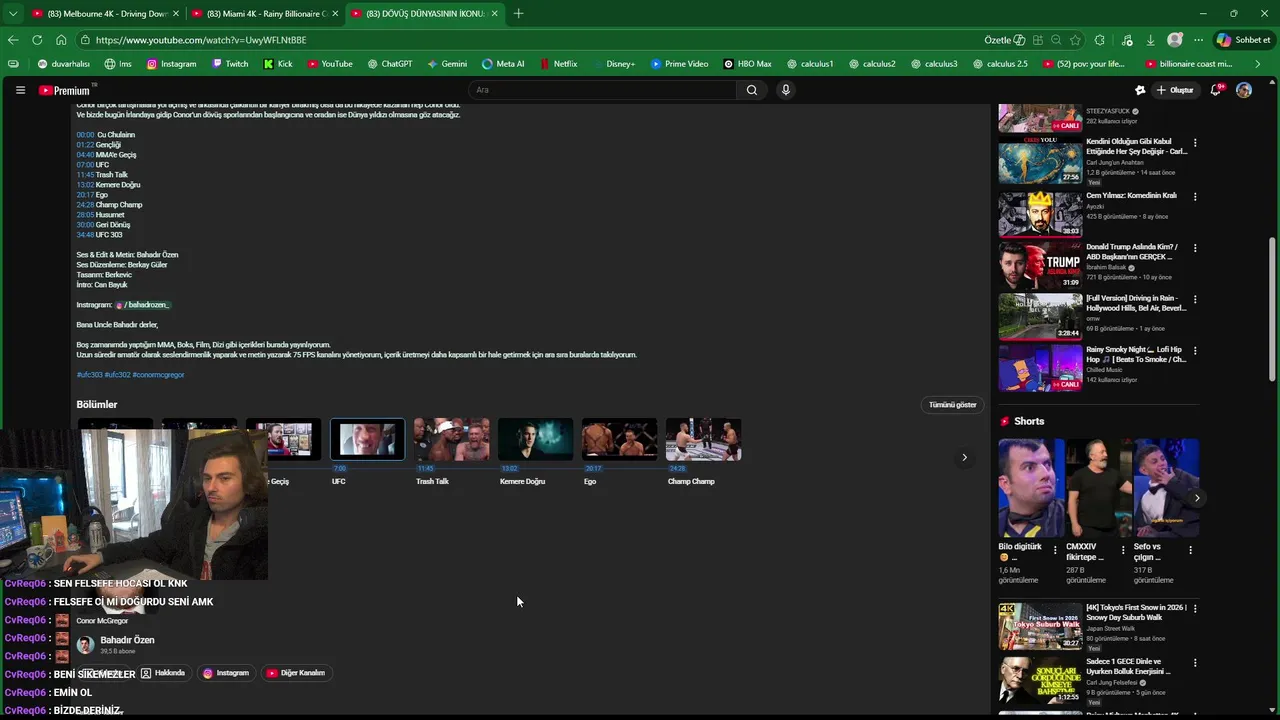Open the browser profile avatar
This screenshot has height=720, width=1280.
click(1175, 40)
